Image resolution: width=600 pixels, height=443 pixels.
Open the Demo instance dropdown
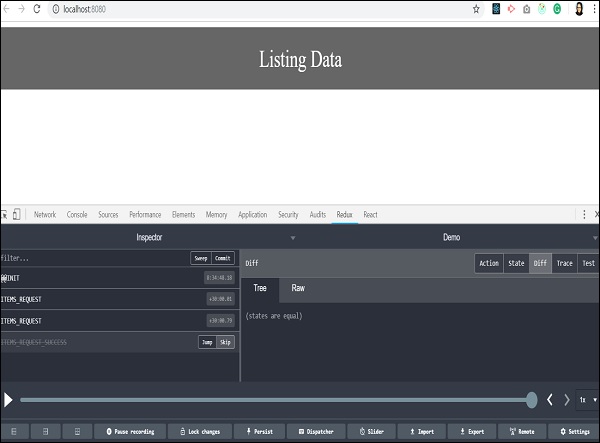pos(592,238)
